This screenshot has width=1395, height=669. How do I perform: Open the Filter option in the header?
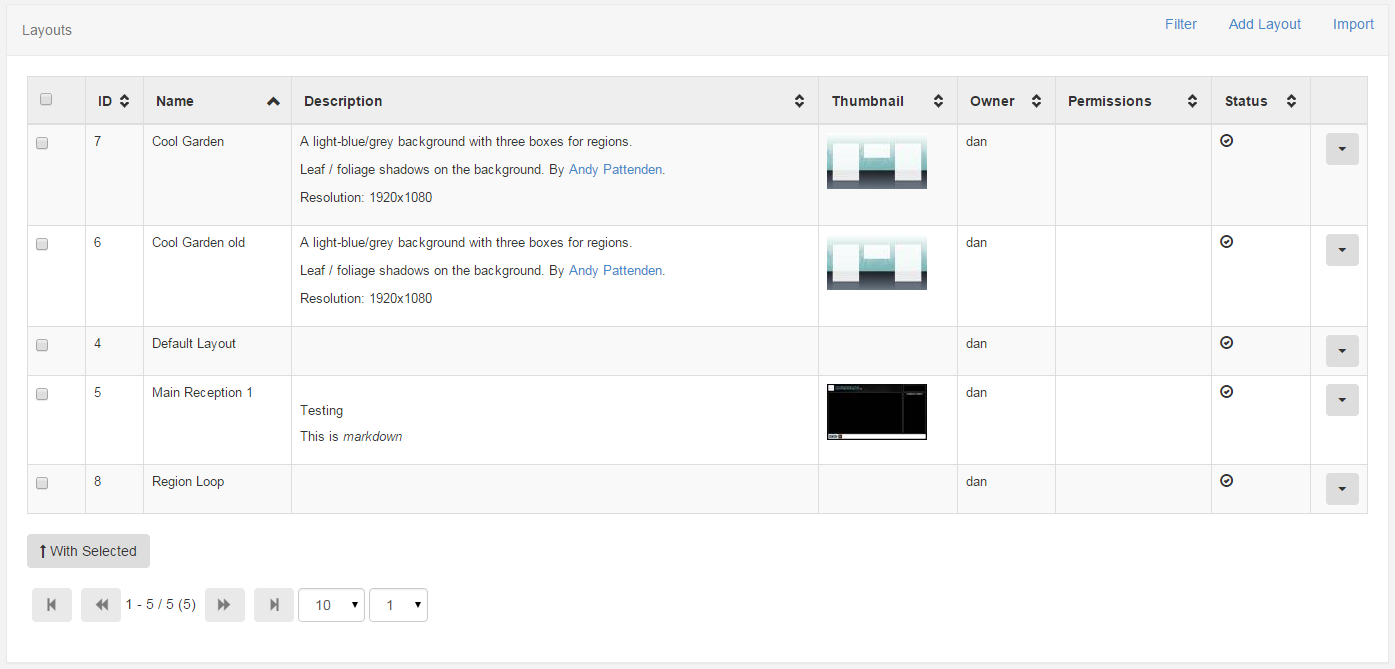tap(1181, 24)
